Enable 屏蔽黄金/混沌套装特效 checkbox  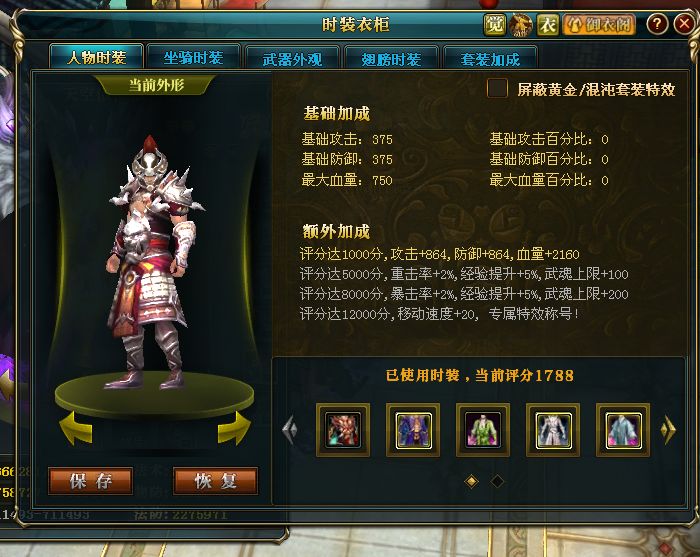[497, 88]
